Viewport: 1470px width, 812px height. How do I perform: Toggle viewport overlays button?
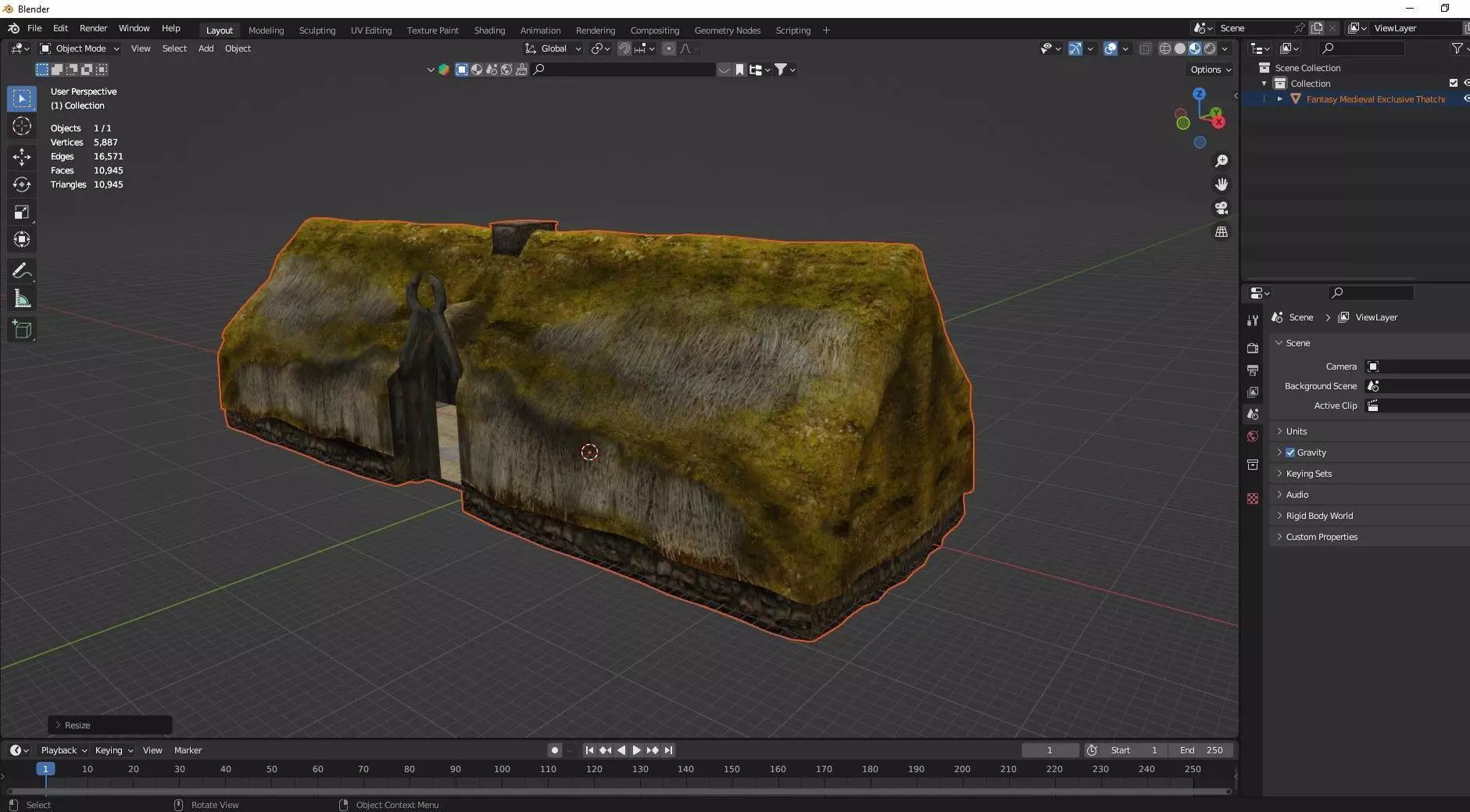(1110, 48)
